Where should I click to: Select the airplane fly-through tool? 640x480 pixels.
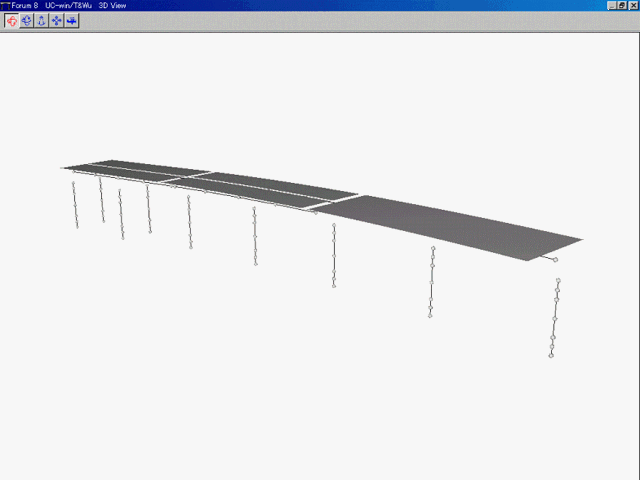(x=72, y=21)
